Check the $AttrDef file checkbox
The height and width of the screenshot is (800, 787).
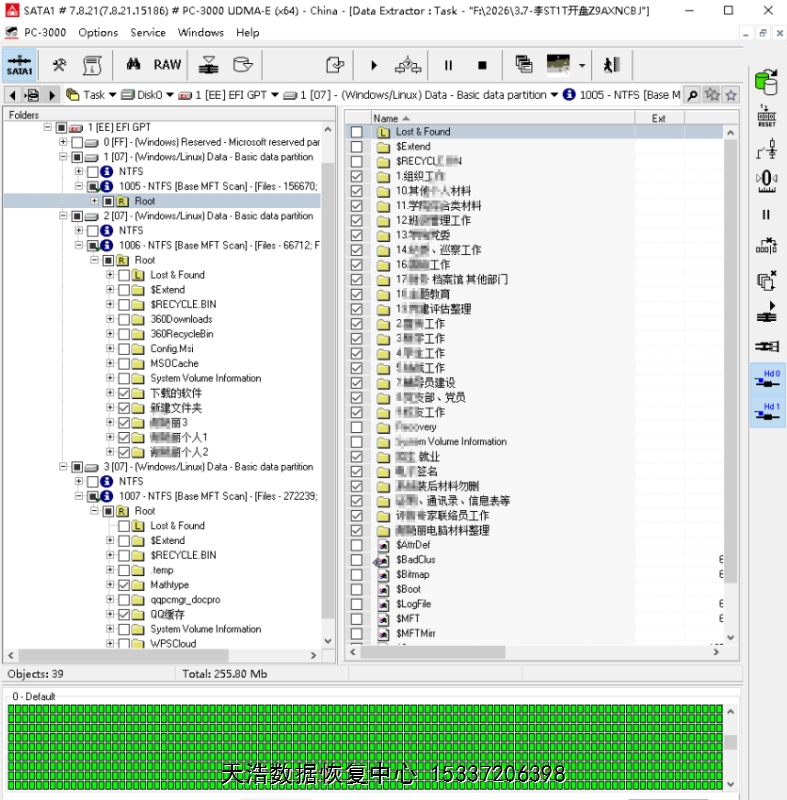pos(357,545)
